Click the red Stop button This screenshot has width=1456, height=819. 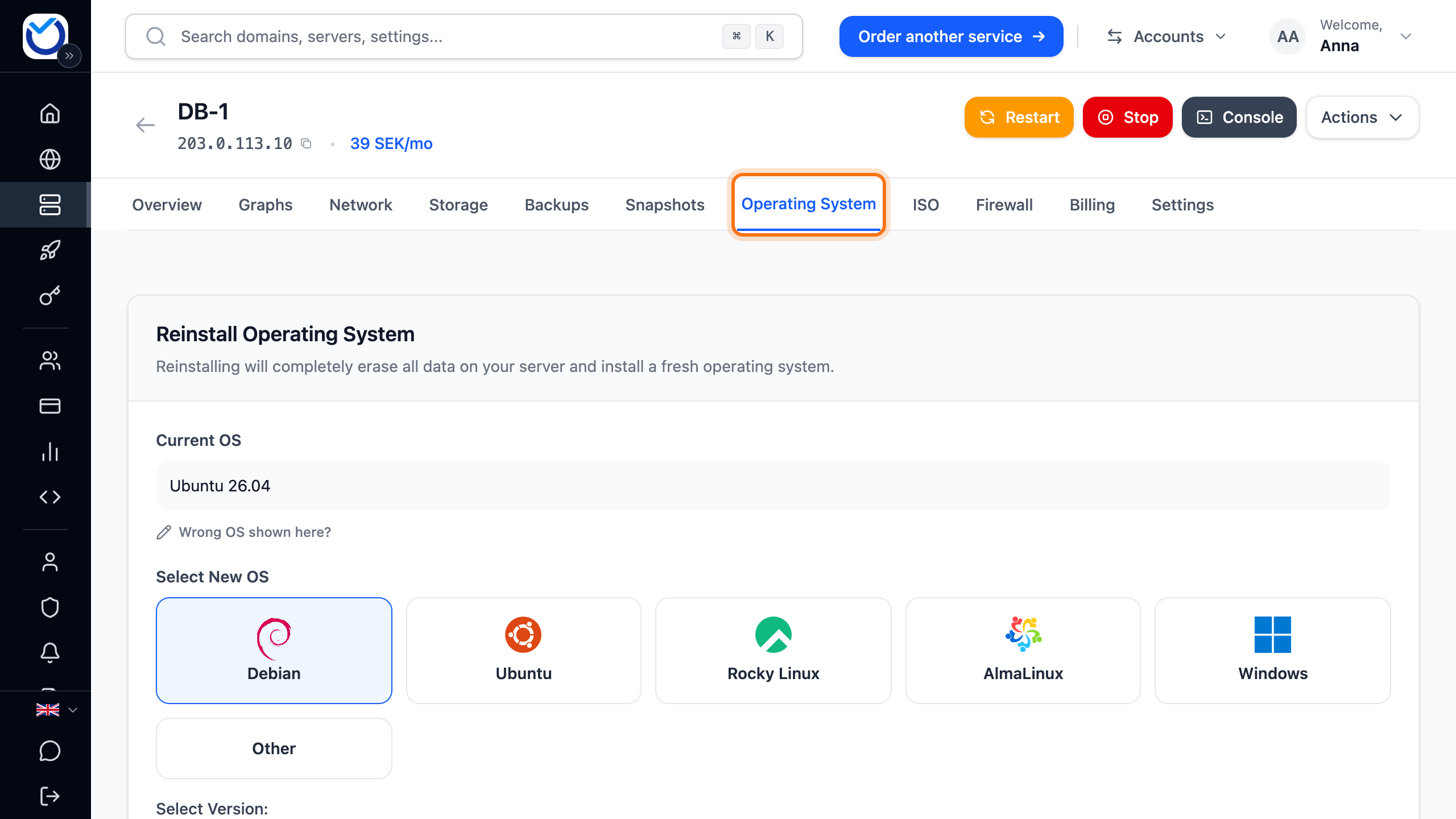(1128, 117)
